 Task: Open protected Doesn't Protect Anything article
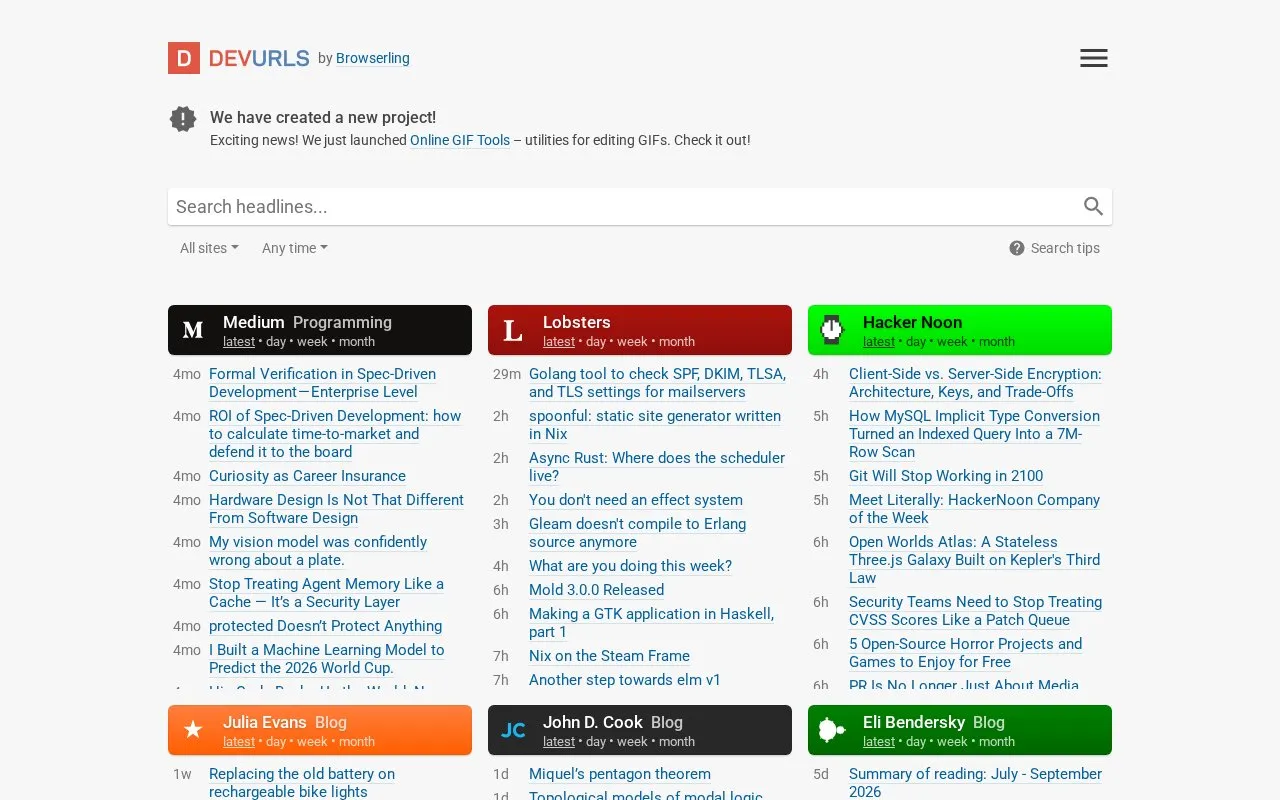(x=325, y=626)
